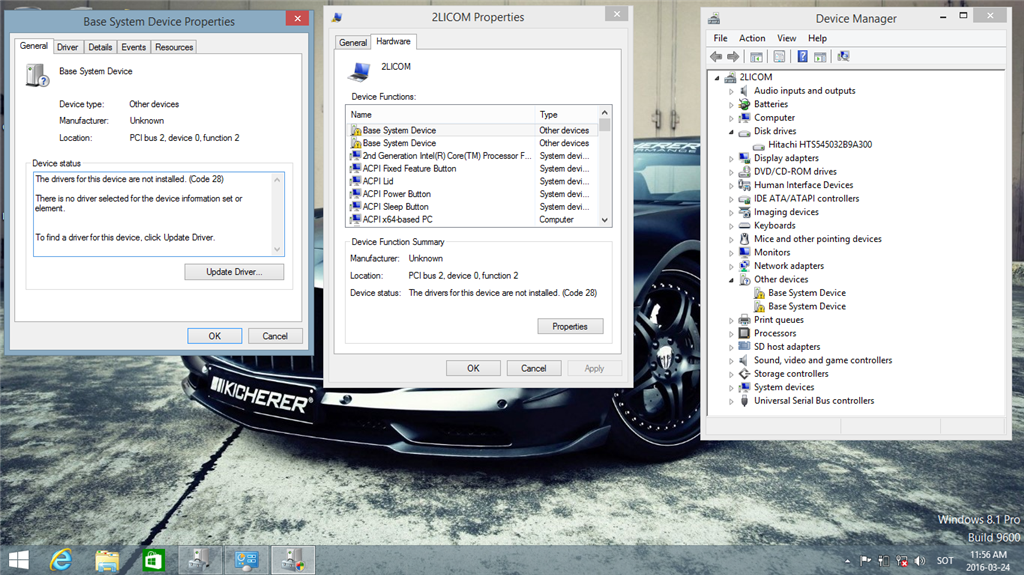Click the blue Help icon in Device Manager toolbar

pyautogui.click(x=802, y=57)
